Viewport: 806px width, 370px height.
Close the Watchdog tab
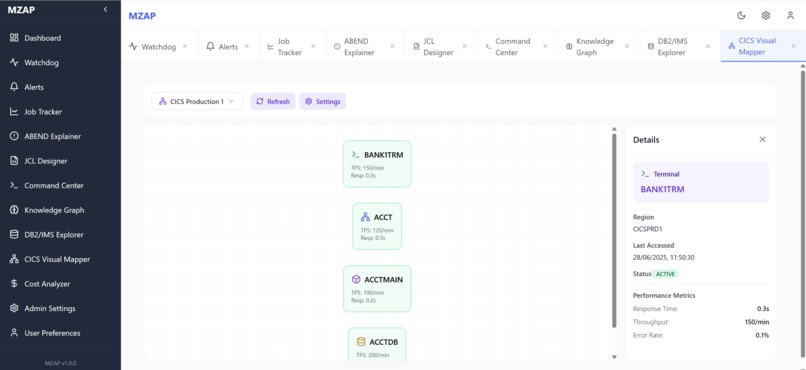(x=185, y=46)
